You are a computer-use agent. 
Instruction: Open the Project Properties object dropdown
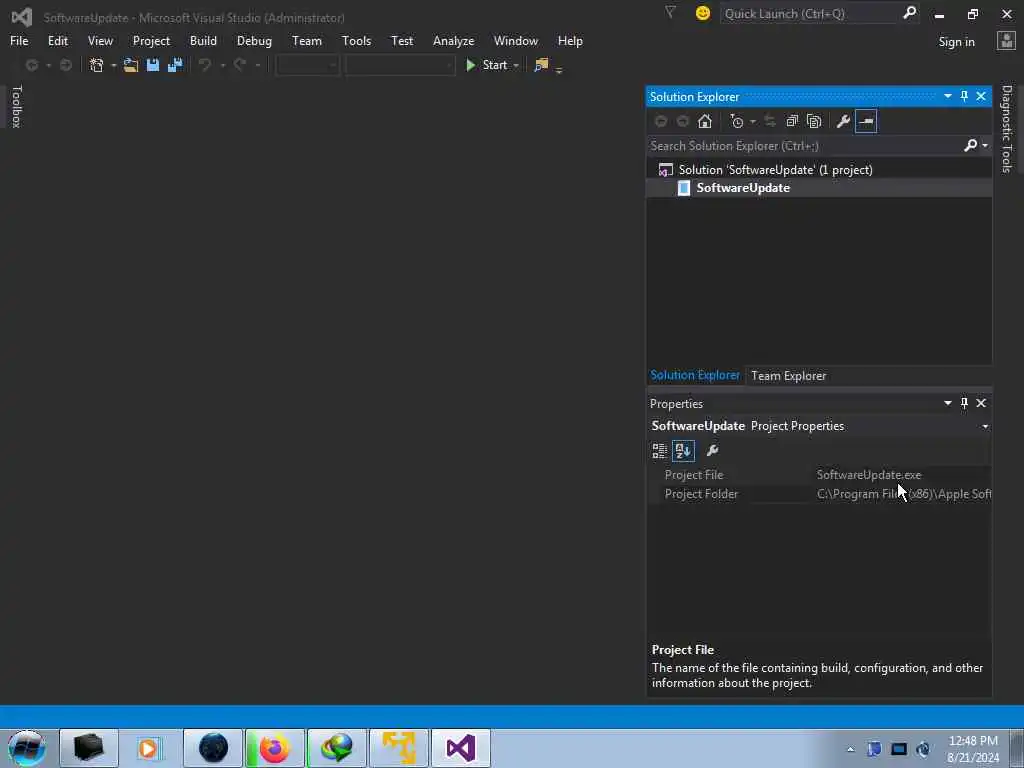coord(985,426)
